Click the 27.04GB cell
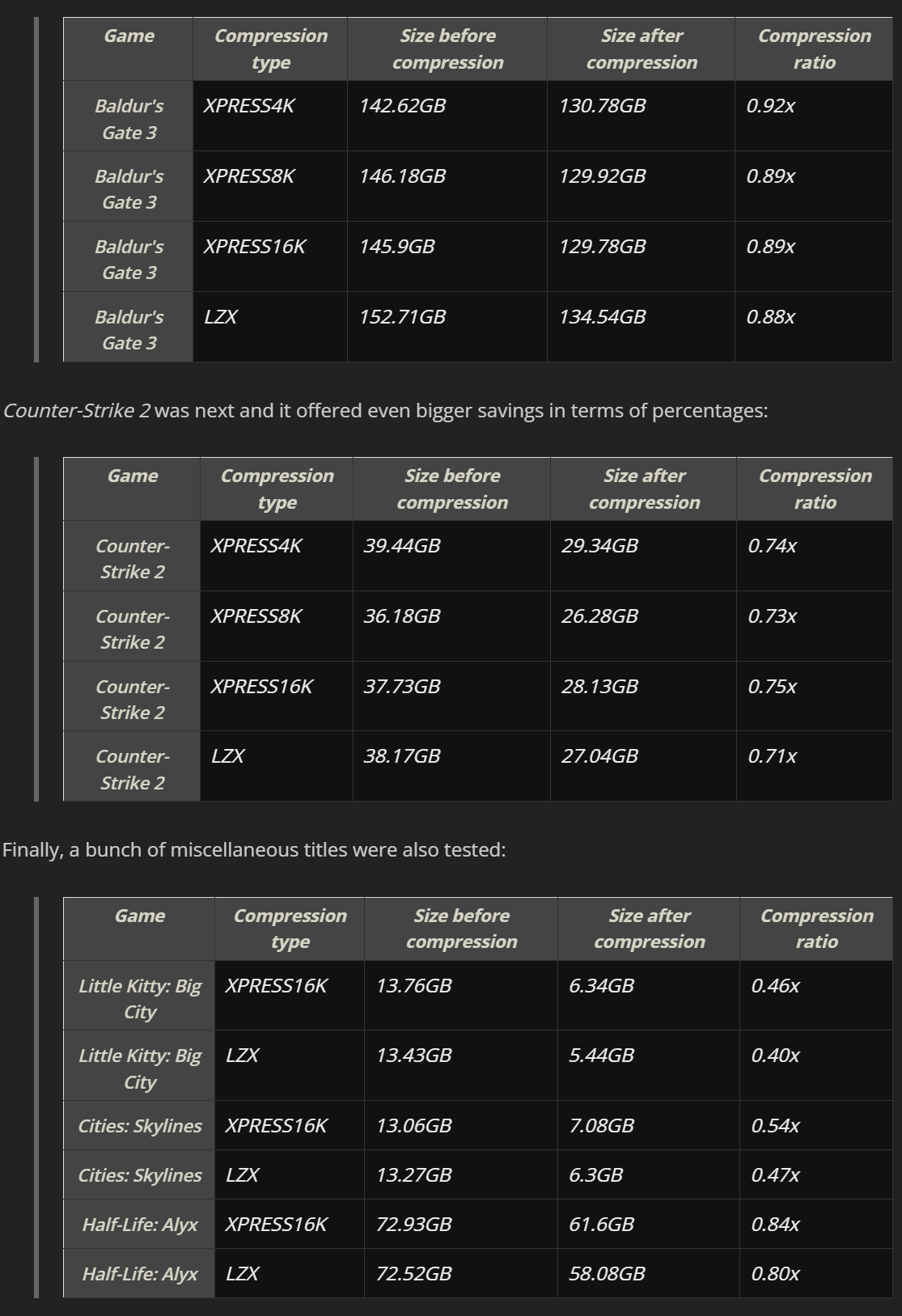 pyautogui.click(x=599, y=756)
